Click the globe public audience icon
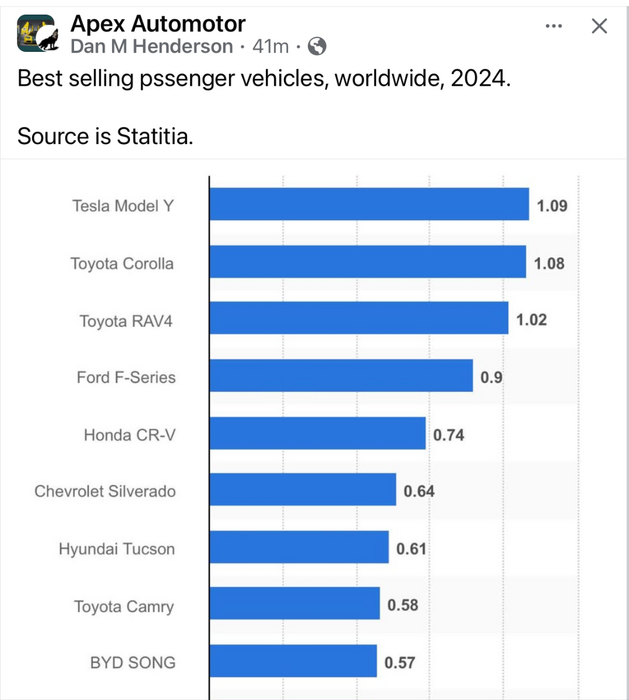 pos(318,46)
